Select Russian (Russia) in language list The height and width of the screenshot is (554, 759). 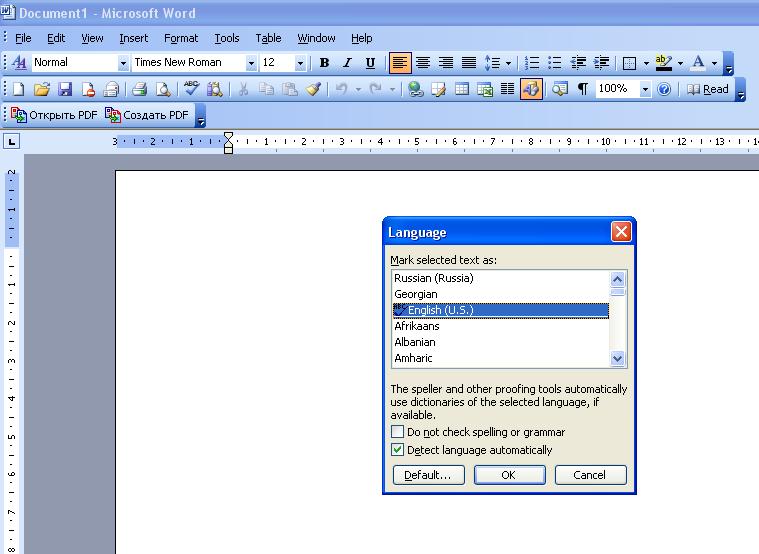coord(501,278)
